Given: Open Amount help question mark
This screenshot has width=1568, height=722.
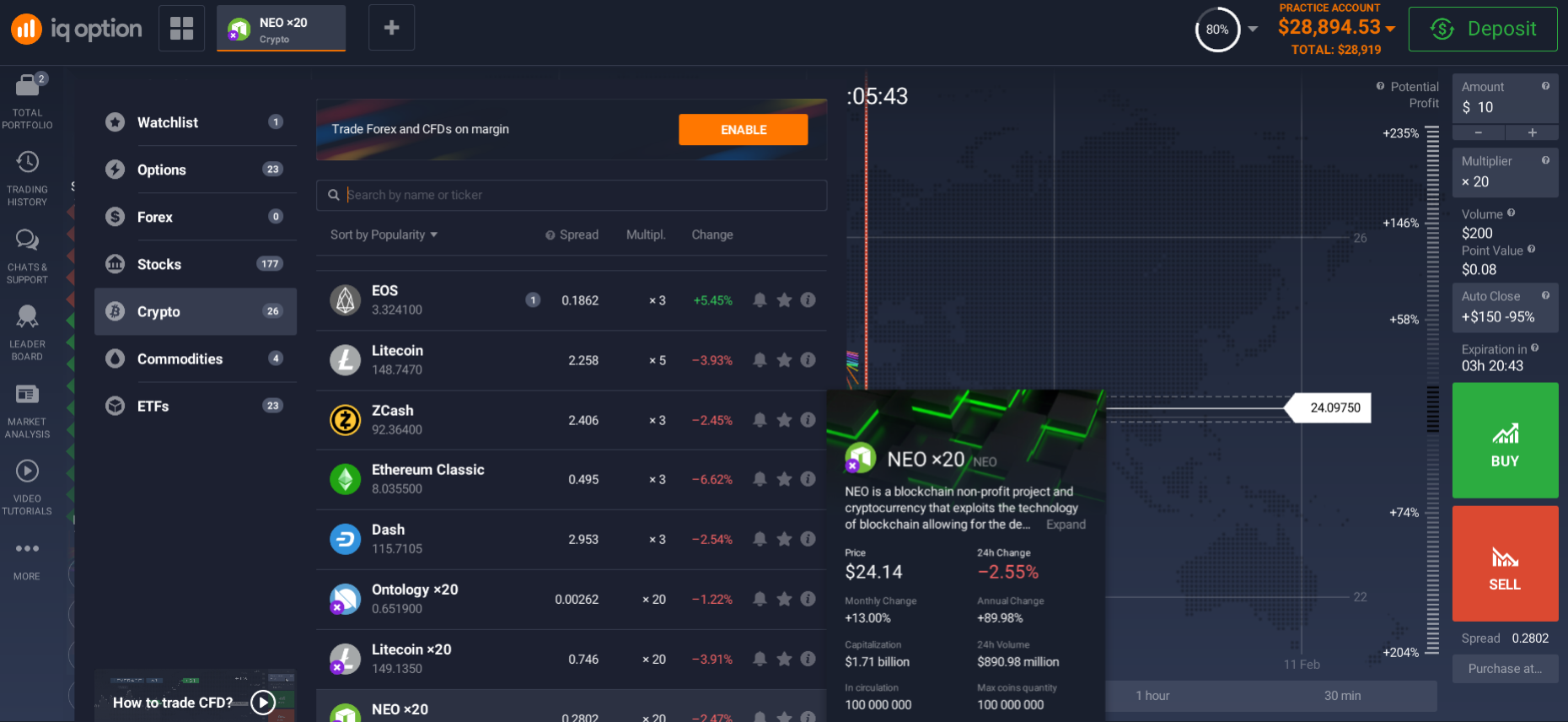Looking at the screenshot, I should click(x=1545, y=86).
